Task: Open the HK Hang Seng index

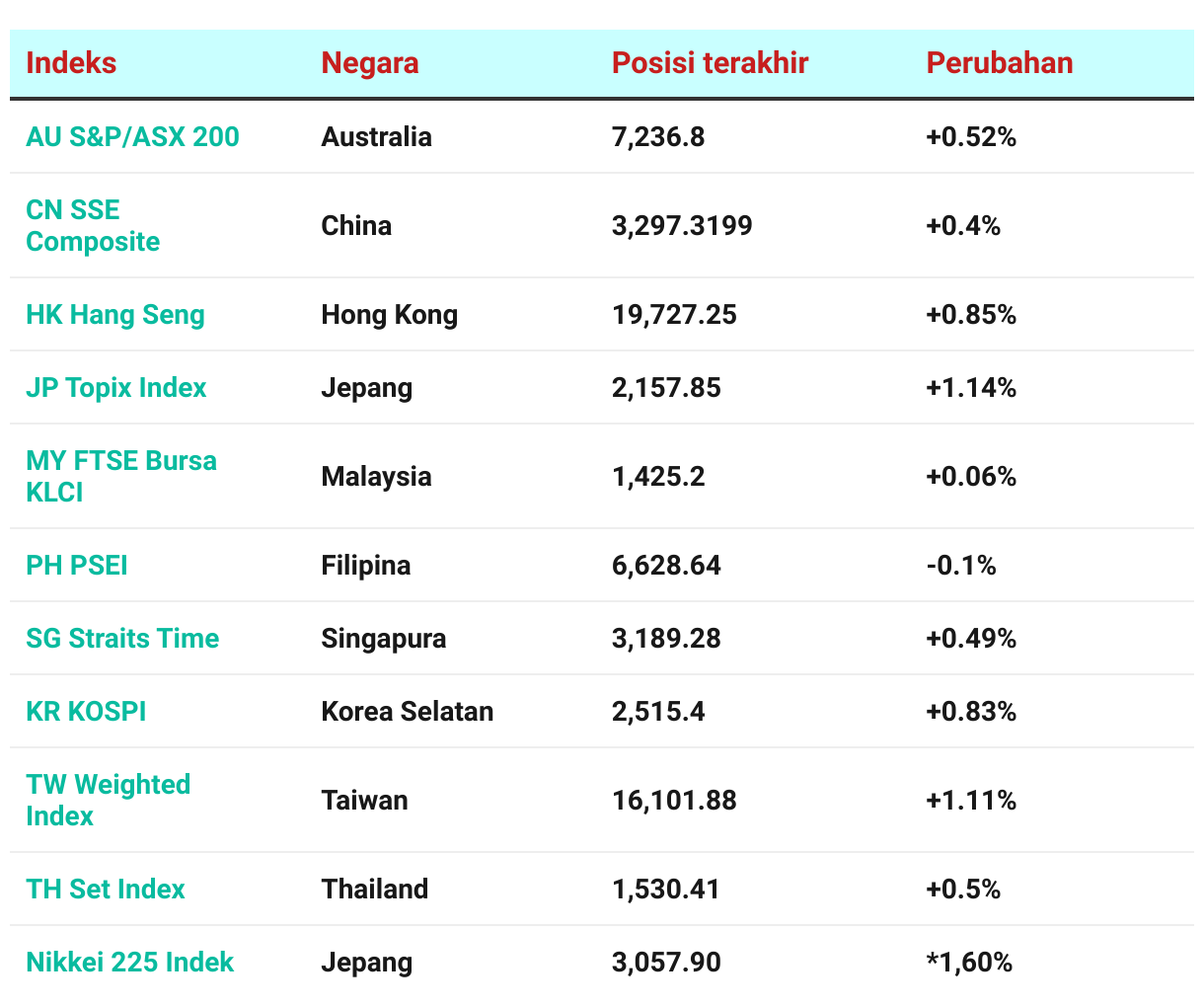Action: [x=115, y=314]
